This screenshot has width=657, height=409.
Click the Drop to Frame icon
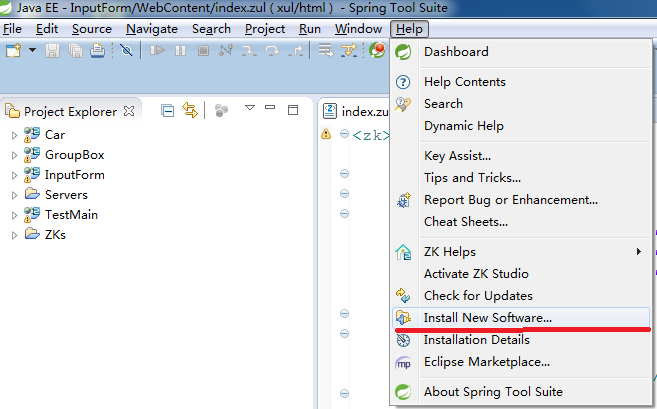[326, 51]
